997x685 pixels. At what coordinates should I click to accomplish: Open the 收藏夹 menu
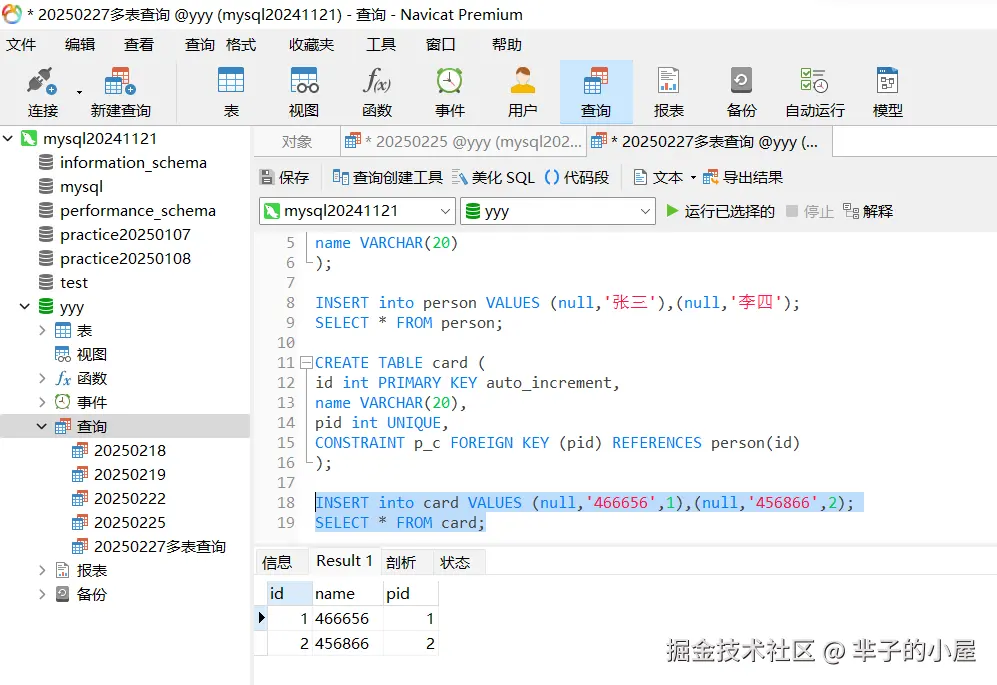[x=312, y=45]
